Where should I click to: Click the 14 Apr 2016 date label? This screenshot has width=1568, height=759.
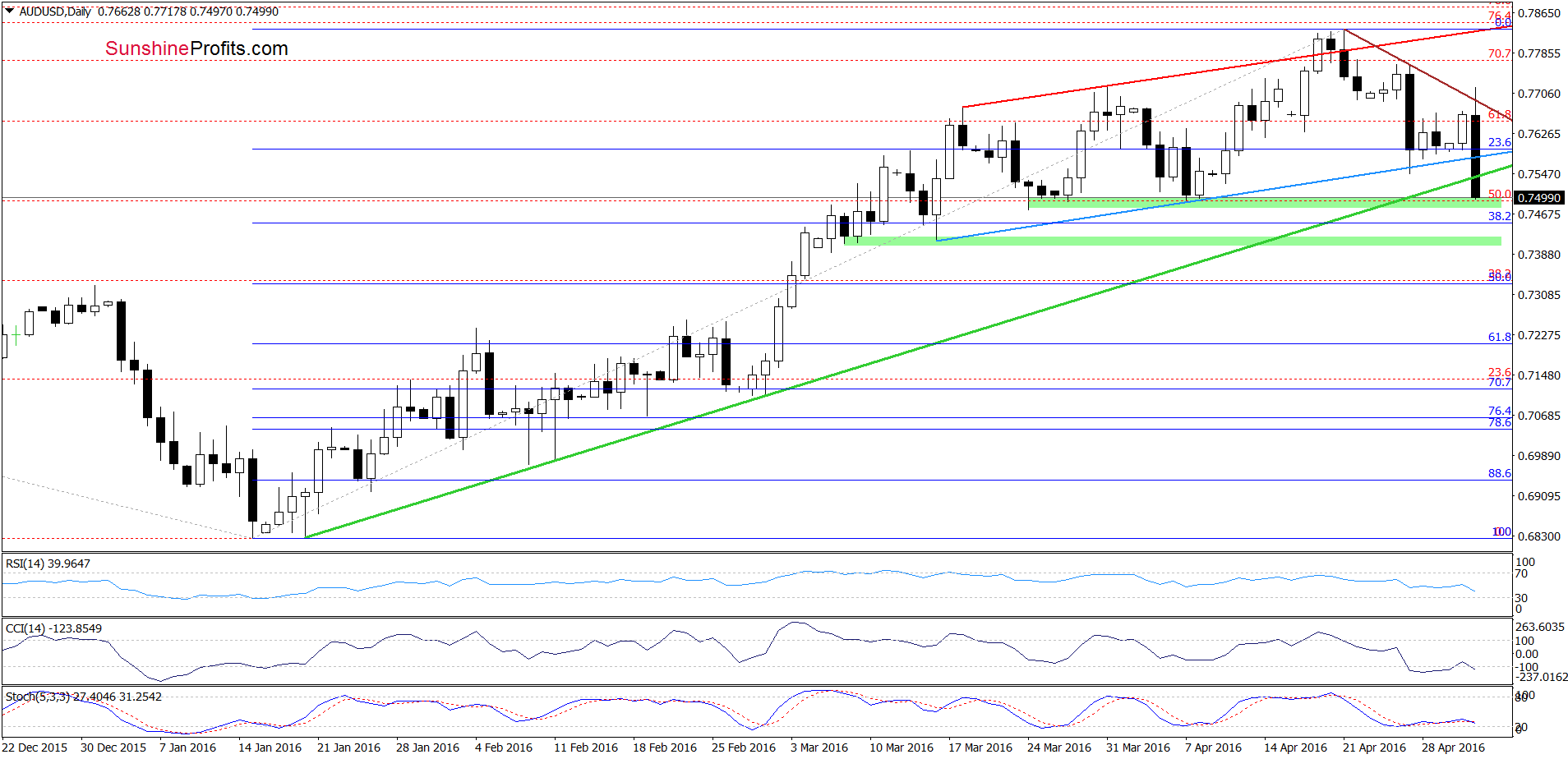(1295, 747)
